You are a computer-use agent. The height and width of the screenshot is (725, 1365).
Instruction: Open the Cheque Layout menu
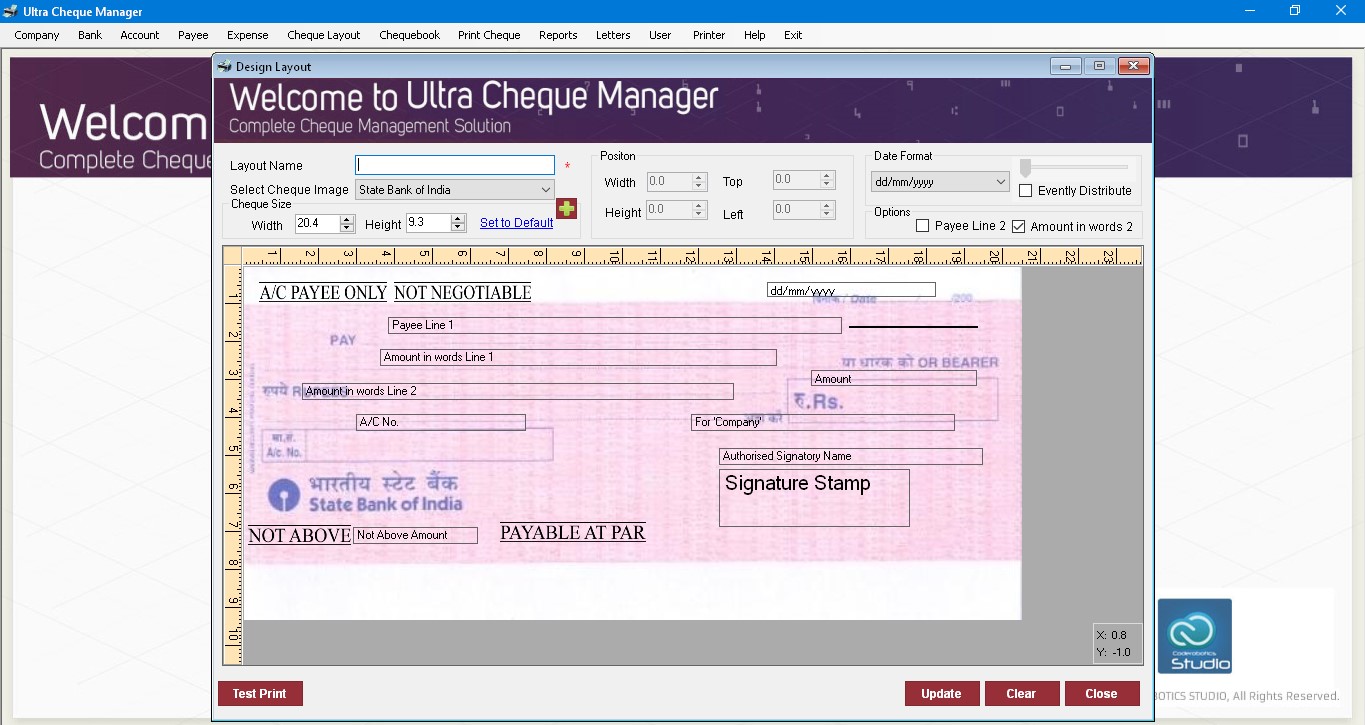click(324, 35)
